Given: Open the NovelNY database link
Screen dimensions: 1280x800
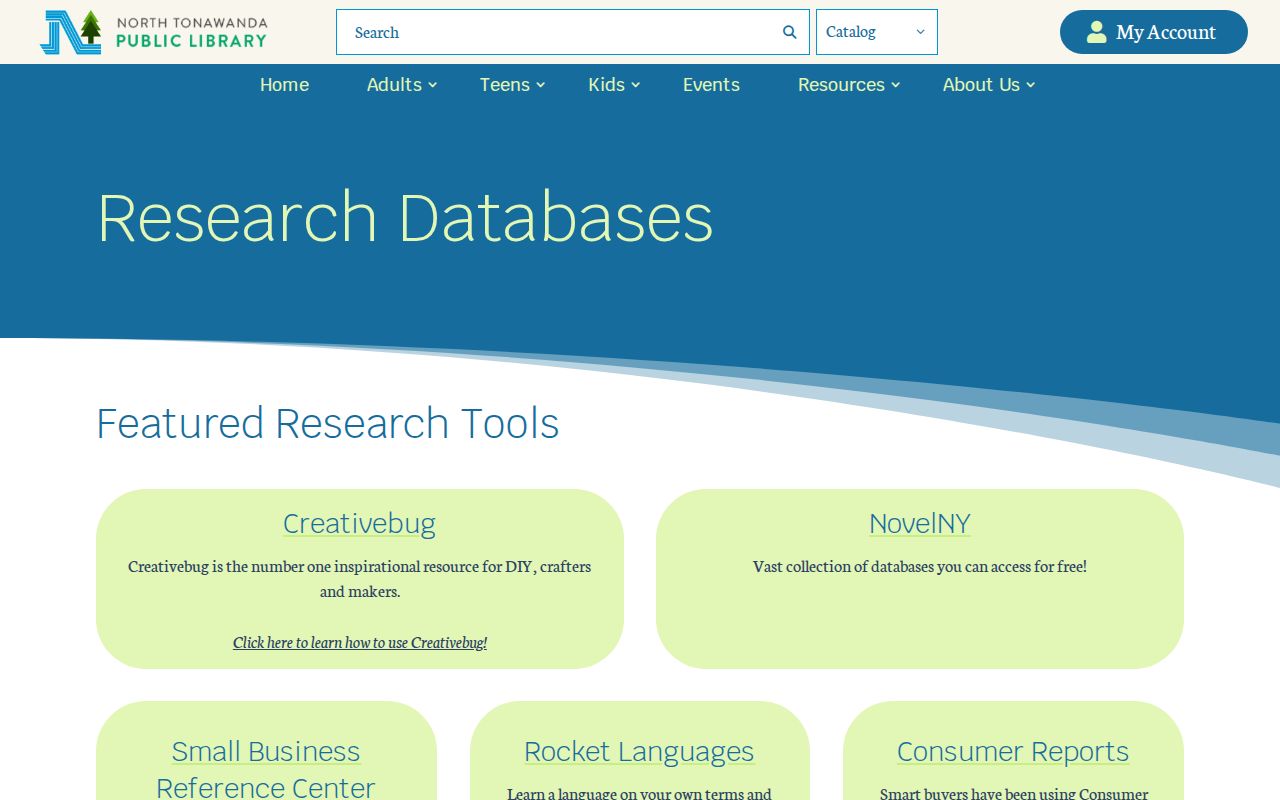Looking at the screenshot, I should [920, 523].
